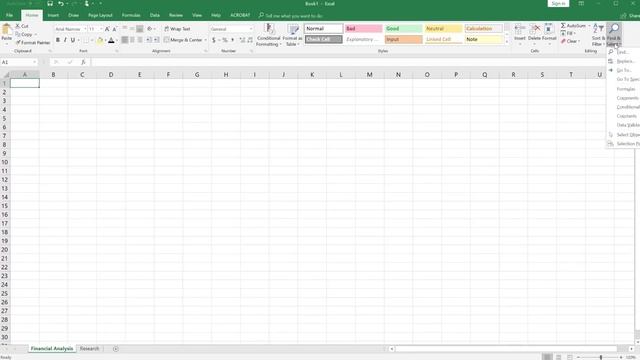640x360 pixels.
Task: Switch to the Review ribbon tab
Action: point(176,15)
